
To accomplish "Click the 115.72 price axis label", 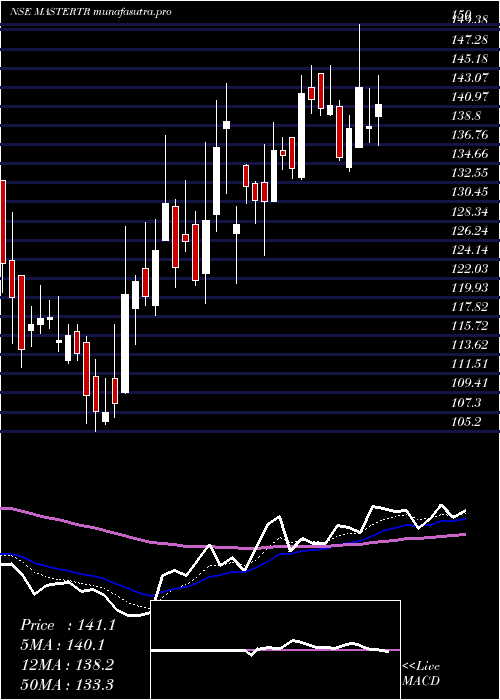I will [x=471, y=326].
